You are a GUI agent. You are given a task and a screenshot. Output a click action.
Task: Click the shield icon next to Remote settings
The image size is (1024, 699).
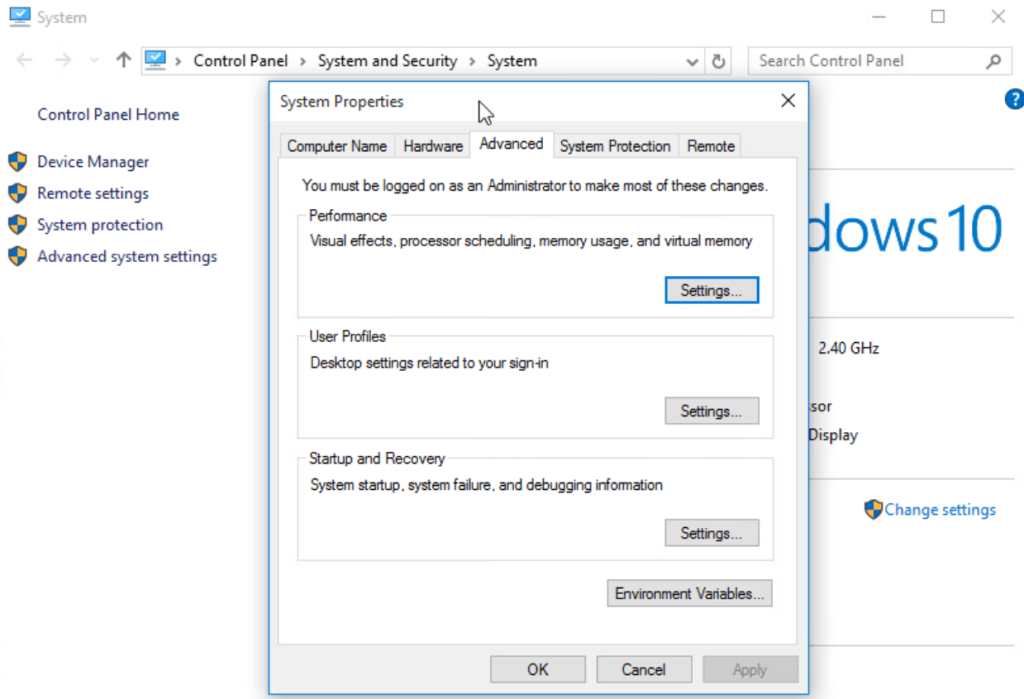tap(17, 193)
